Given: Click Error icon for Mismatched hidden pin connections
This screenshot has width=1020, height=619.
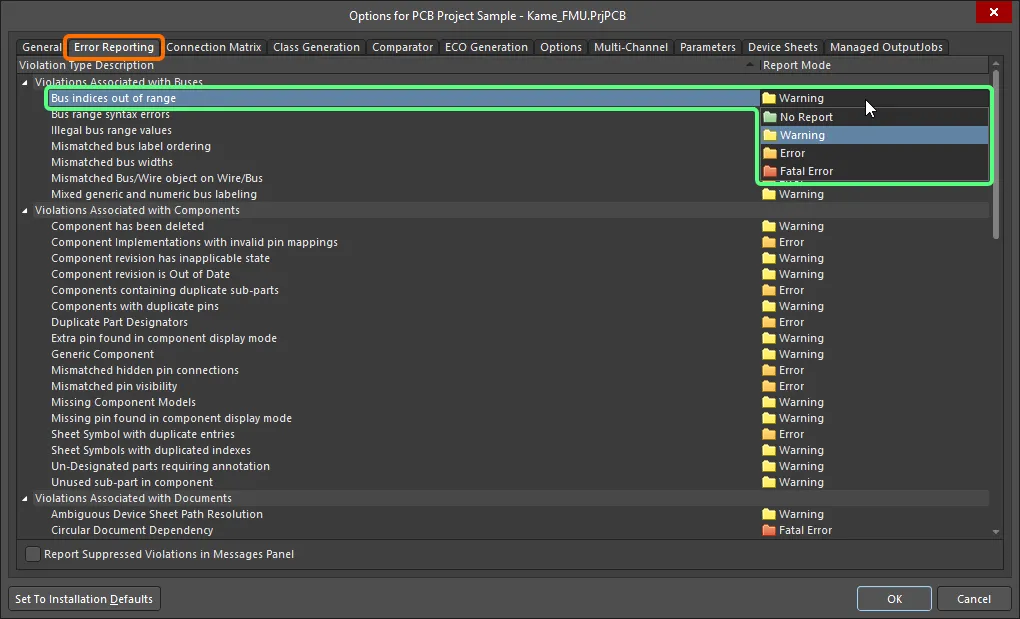Looking at the screenshot, I should [x=769, y=370].
